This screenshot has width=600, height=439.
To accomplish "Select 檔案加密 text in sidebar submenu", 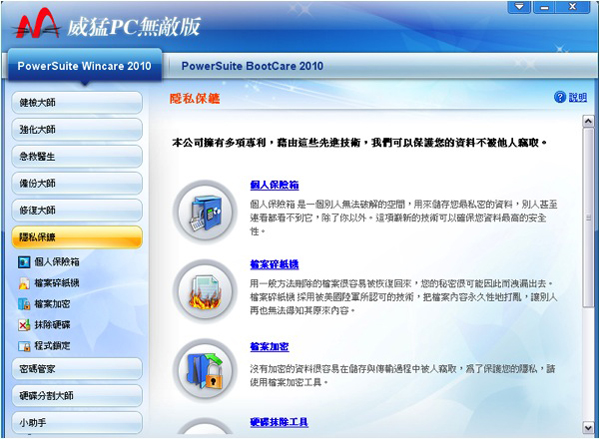I will [52, 304].
